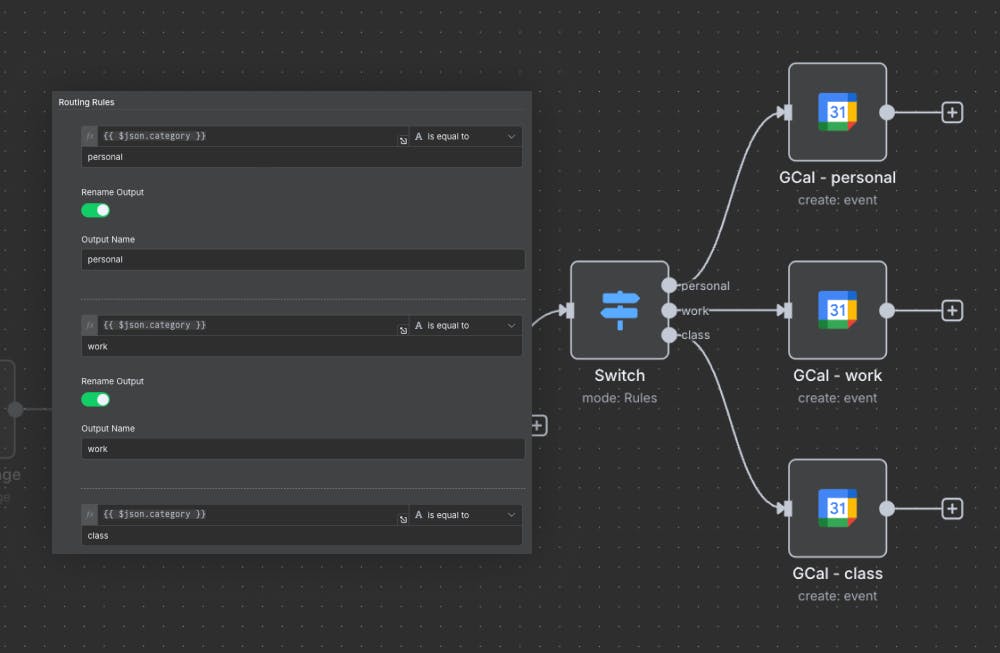Viewport: 1000px width, 653px height.
Task: Click the 'class' output label on Switch
Action: coord(695,335)
